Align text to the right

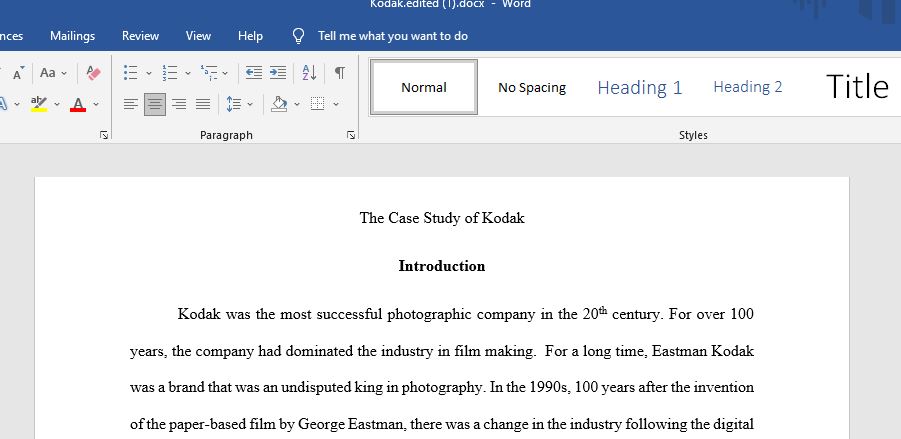179,104
